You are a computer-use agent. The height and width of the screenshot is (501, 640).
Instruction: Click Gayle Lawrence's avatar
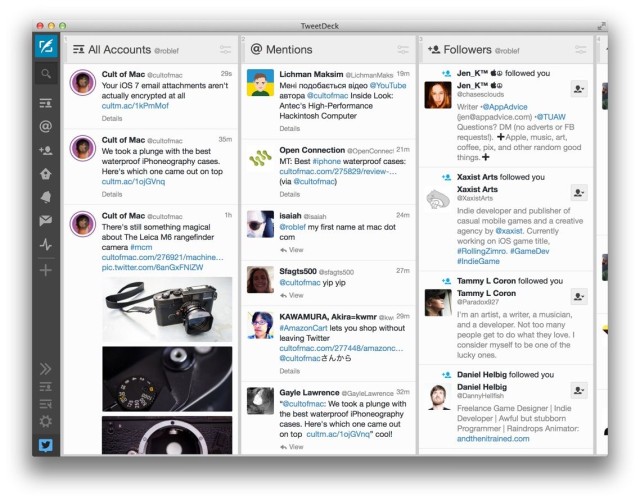(260, 401)
